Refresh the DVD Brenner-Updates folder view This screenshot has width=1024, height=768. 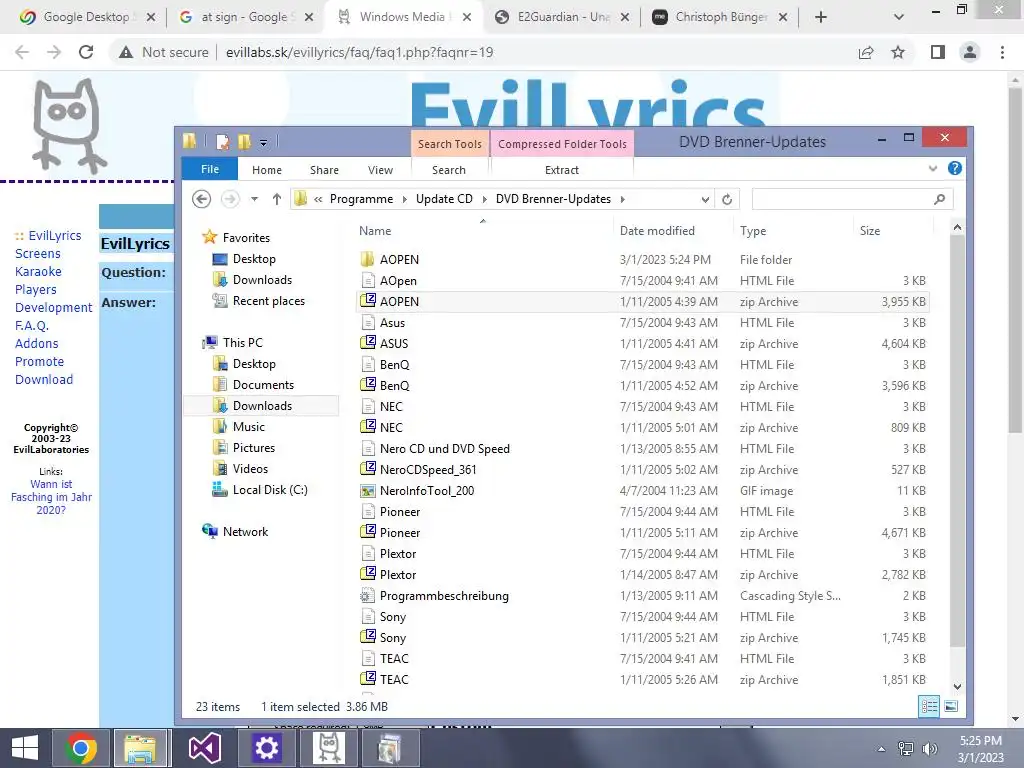tap(727, 199)
